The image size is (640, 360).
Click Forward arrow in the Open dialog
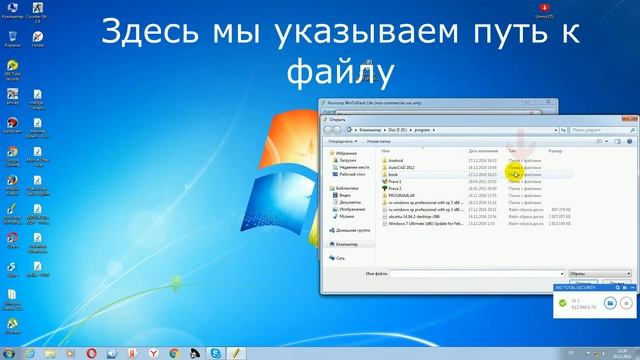[x=337, y=130]
